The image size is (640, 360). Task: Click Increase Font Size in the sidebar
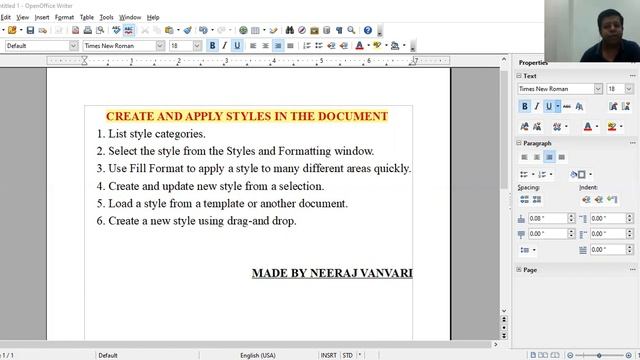click(x=613, y=107)
